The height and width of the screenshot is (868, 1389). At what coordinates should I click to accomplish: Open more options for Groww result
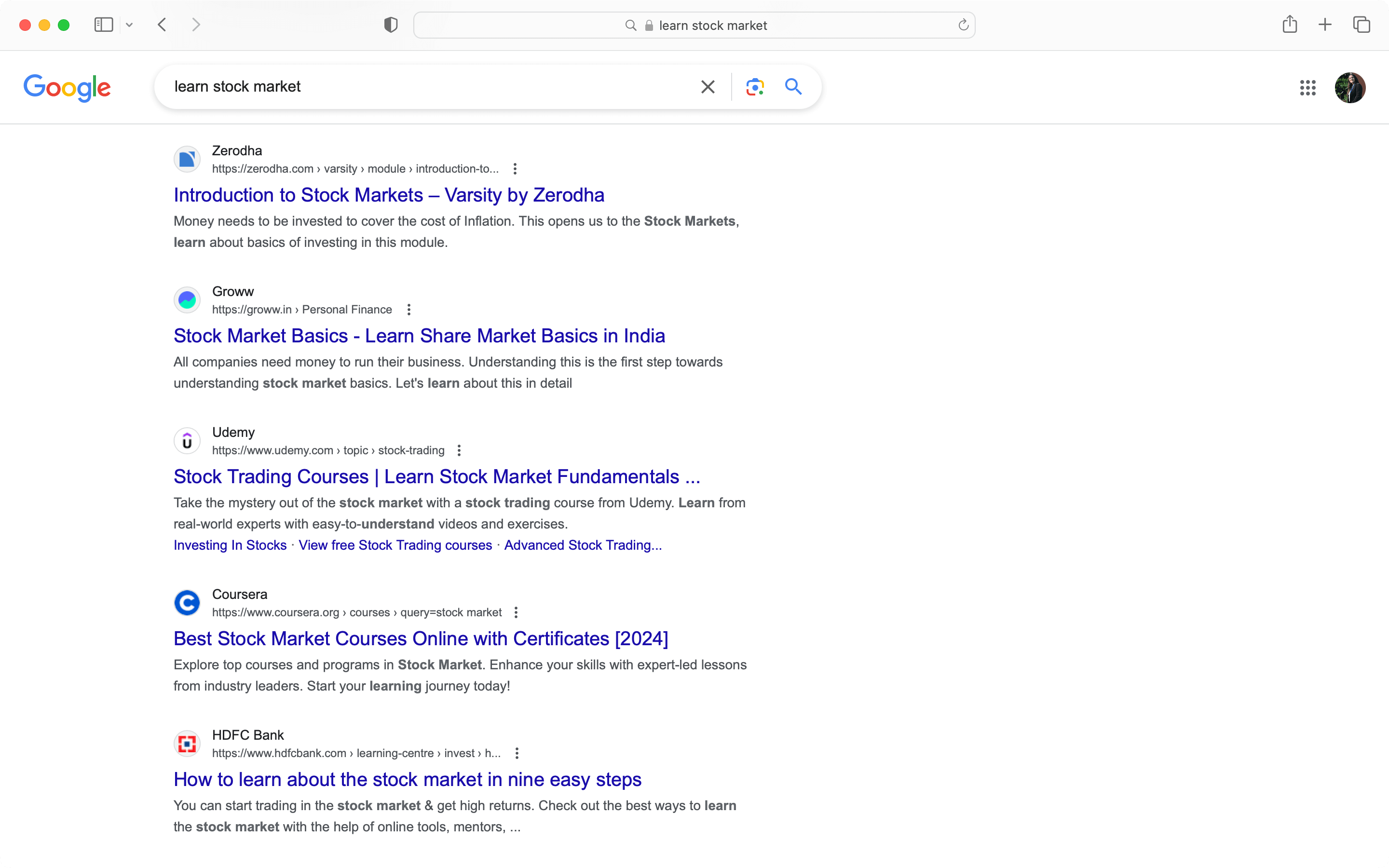(x=409, y=310)
